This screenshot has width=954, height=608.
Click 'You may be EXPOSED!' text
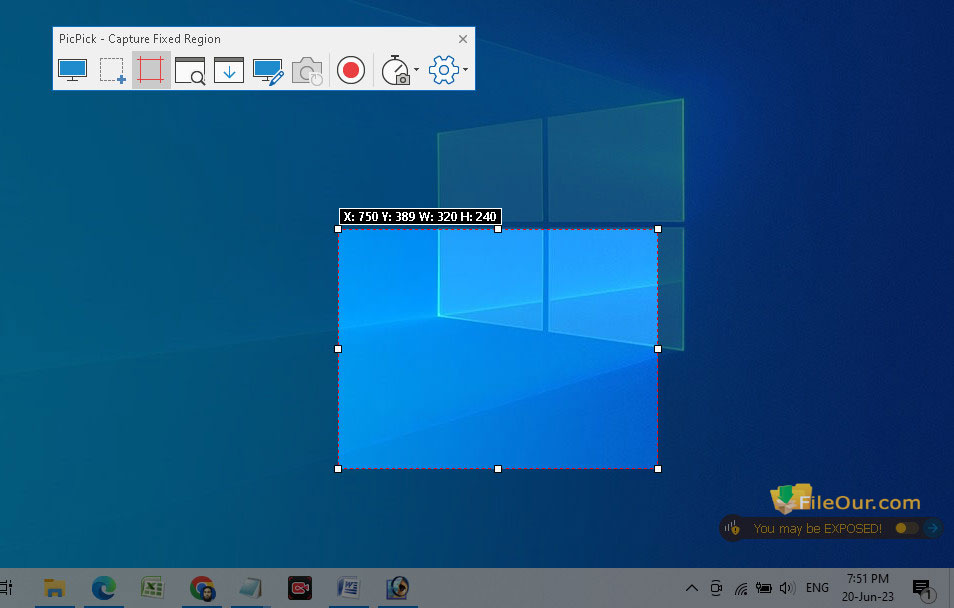click(x=817, y=528)
